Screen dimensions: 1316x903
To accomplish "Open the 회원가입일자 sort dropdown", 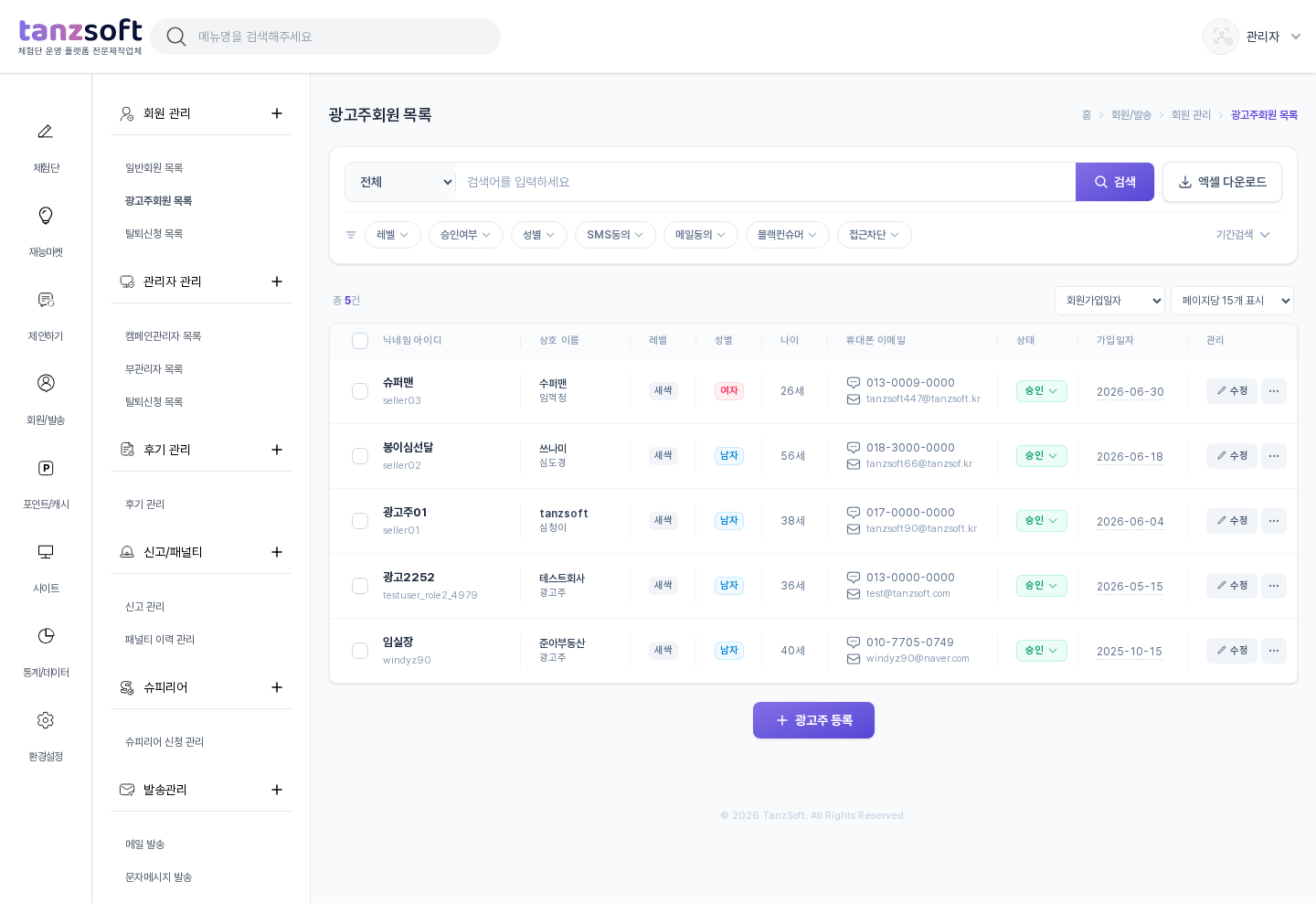I will (x=1109, y=301).
